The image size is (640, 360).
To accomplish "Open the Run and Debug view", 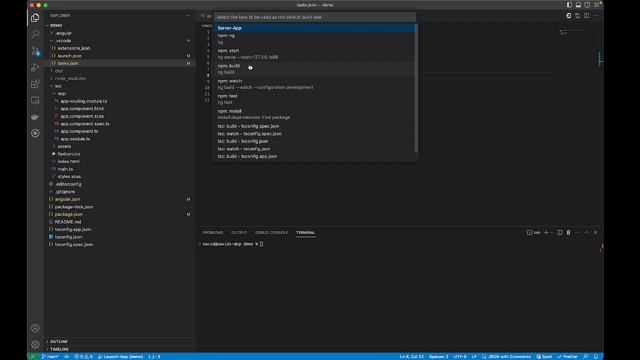I will pyautogui.click(x=35, y=67).
